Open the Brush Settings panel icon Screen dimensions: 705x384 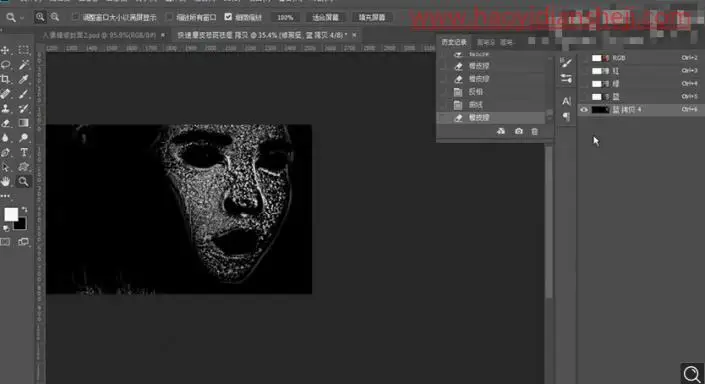click(566, 63)
